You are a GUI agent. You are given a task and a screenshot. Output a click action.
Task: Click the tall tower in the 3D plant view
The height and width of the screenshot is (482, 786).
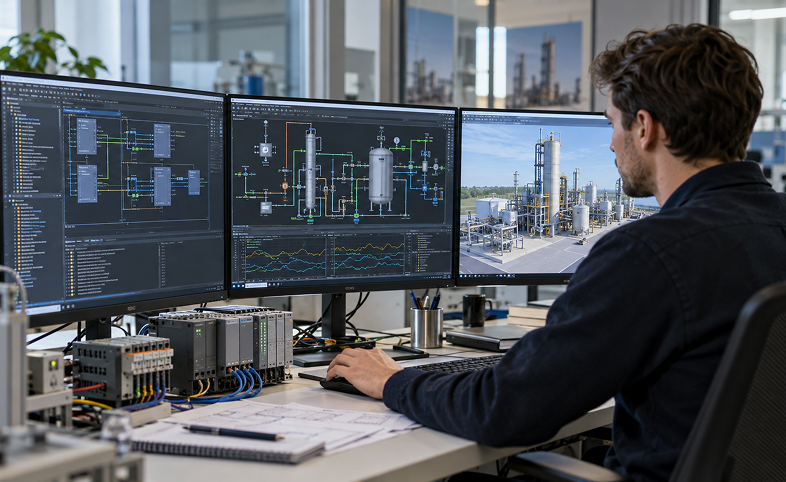pyautogui.click(x=552, y=188)
